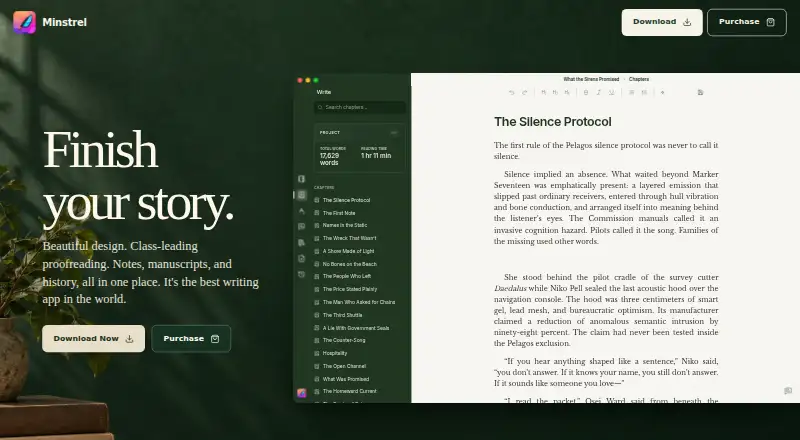Open chapter The Wreck That Wasn't
Viewport: 800px width, 440px height.
point(359,238)
